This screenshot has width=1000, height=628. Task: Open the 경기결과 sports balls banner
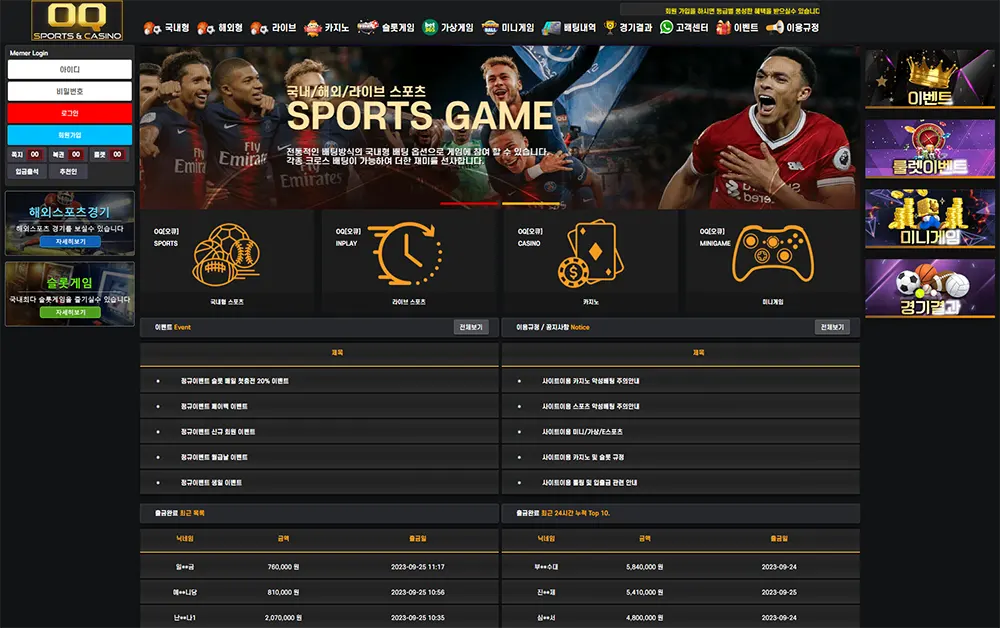point(930,288)
